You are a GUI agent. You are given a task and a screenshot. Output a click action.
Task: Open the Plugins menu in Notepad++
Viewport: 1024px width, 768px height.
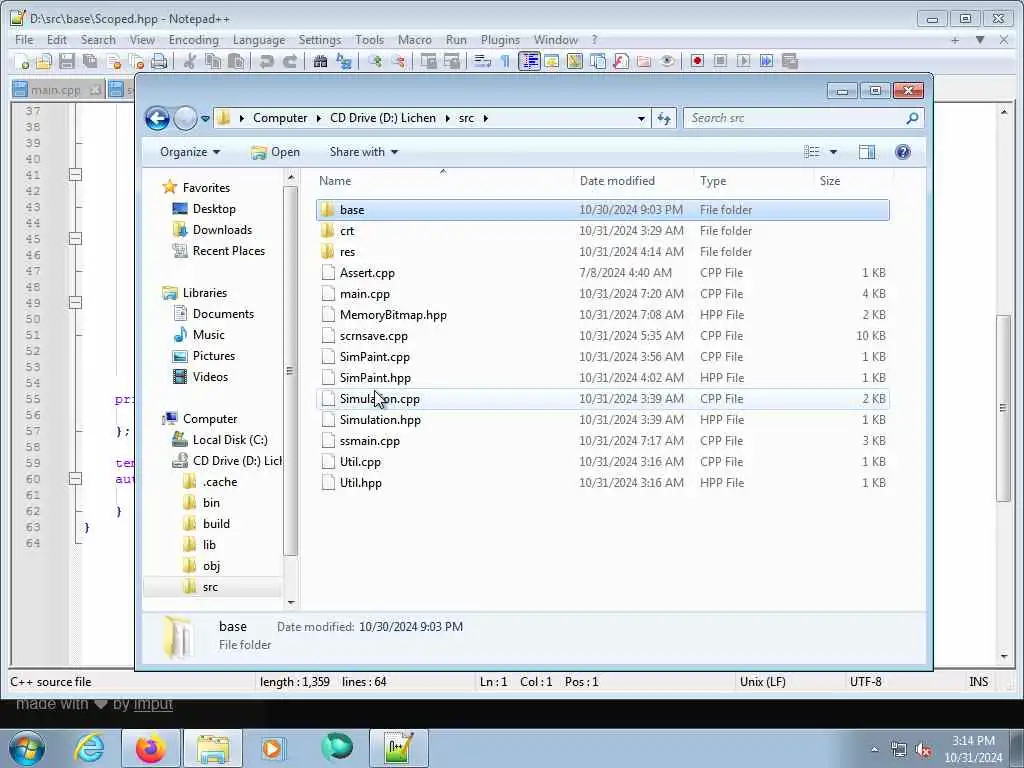coord(500,40)
